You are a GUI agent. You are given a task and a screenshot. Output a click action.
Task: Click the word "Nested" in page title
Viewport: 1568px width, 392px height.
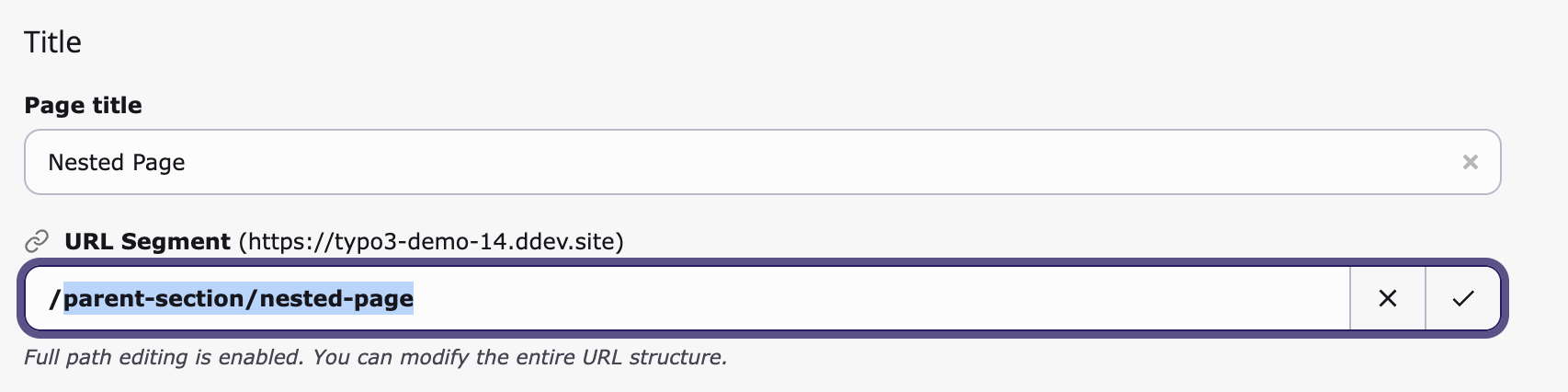click(85, 163)
